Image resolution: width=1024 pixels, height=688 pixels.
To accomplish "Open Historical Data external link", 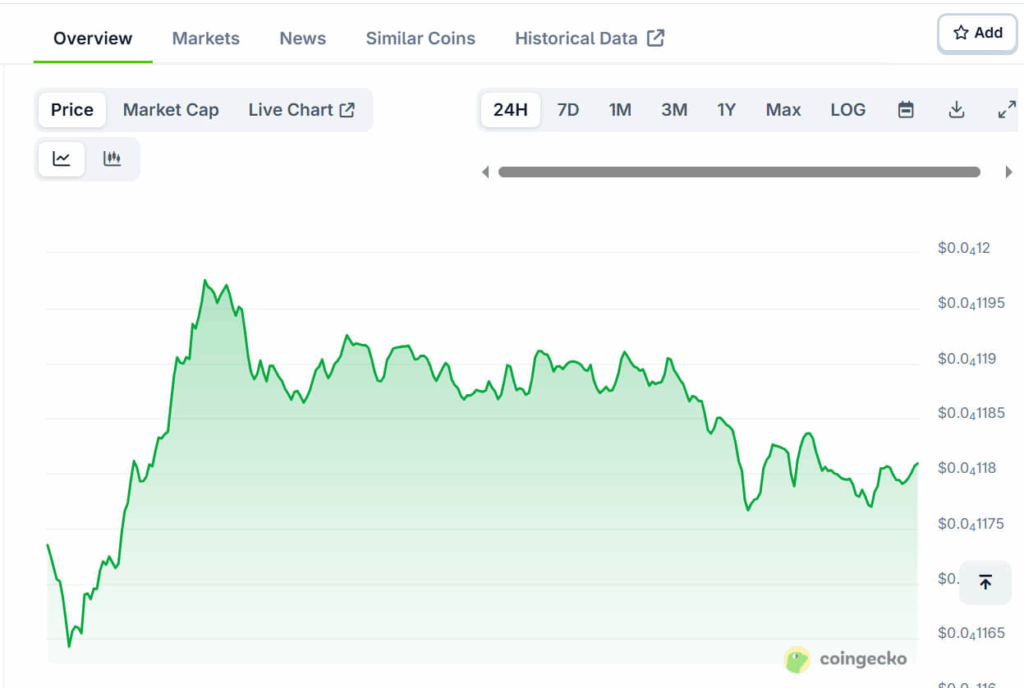I will (x=589, y=39).
